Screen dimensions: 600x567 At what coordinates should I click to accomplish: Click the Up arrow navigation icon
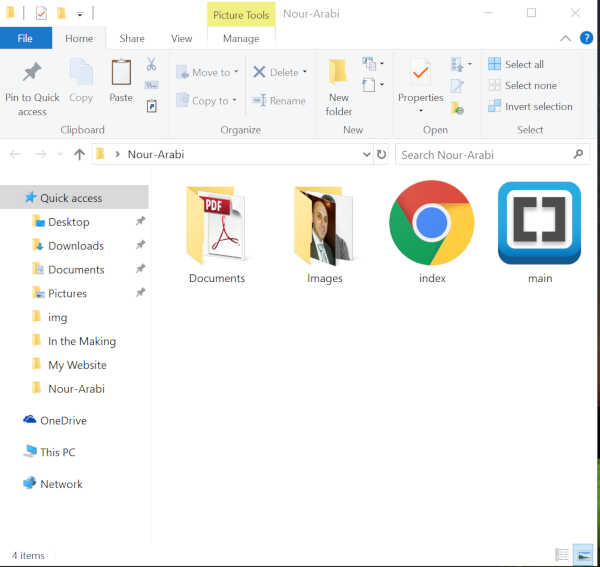coord(79,154)
